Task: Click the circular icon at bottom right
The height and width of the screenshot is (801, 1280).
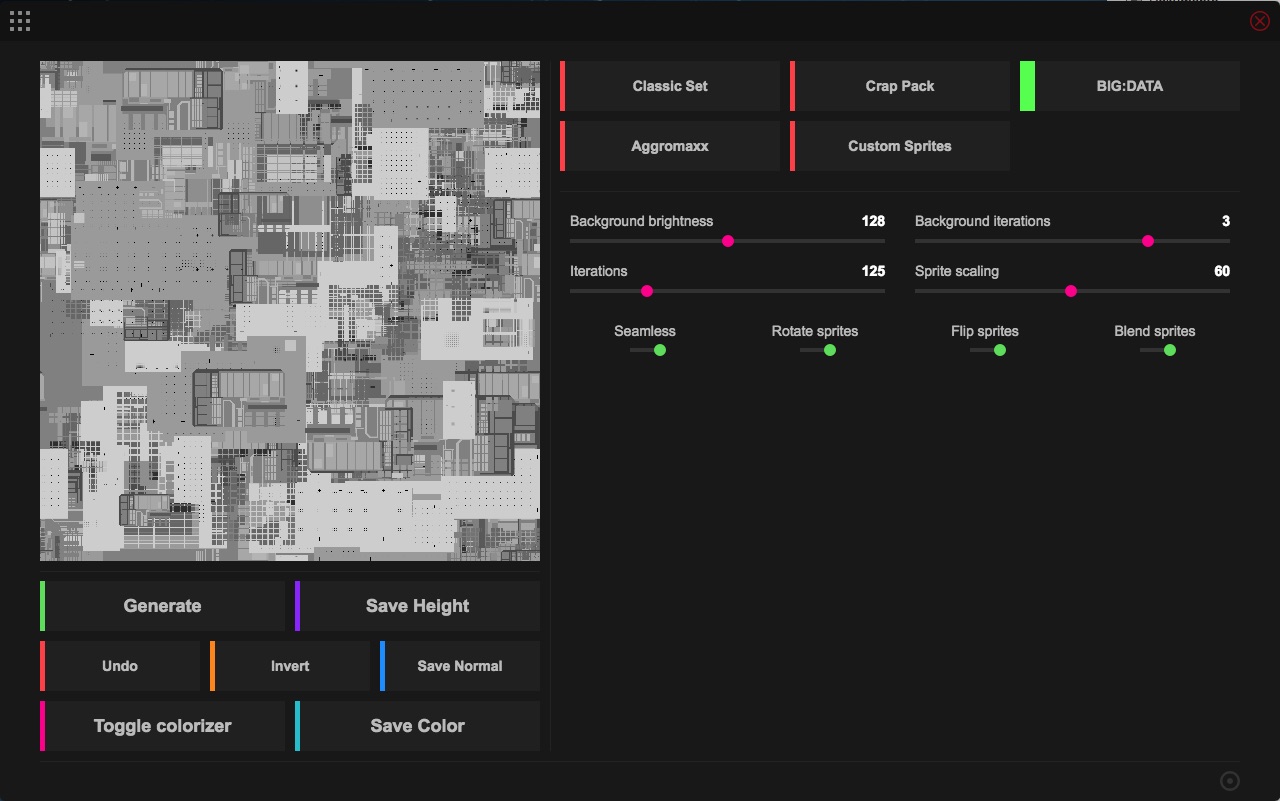Action: coord(1230,781)
